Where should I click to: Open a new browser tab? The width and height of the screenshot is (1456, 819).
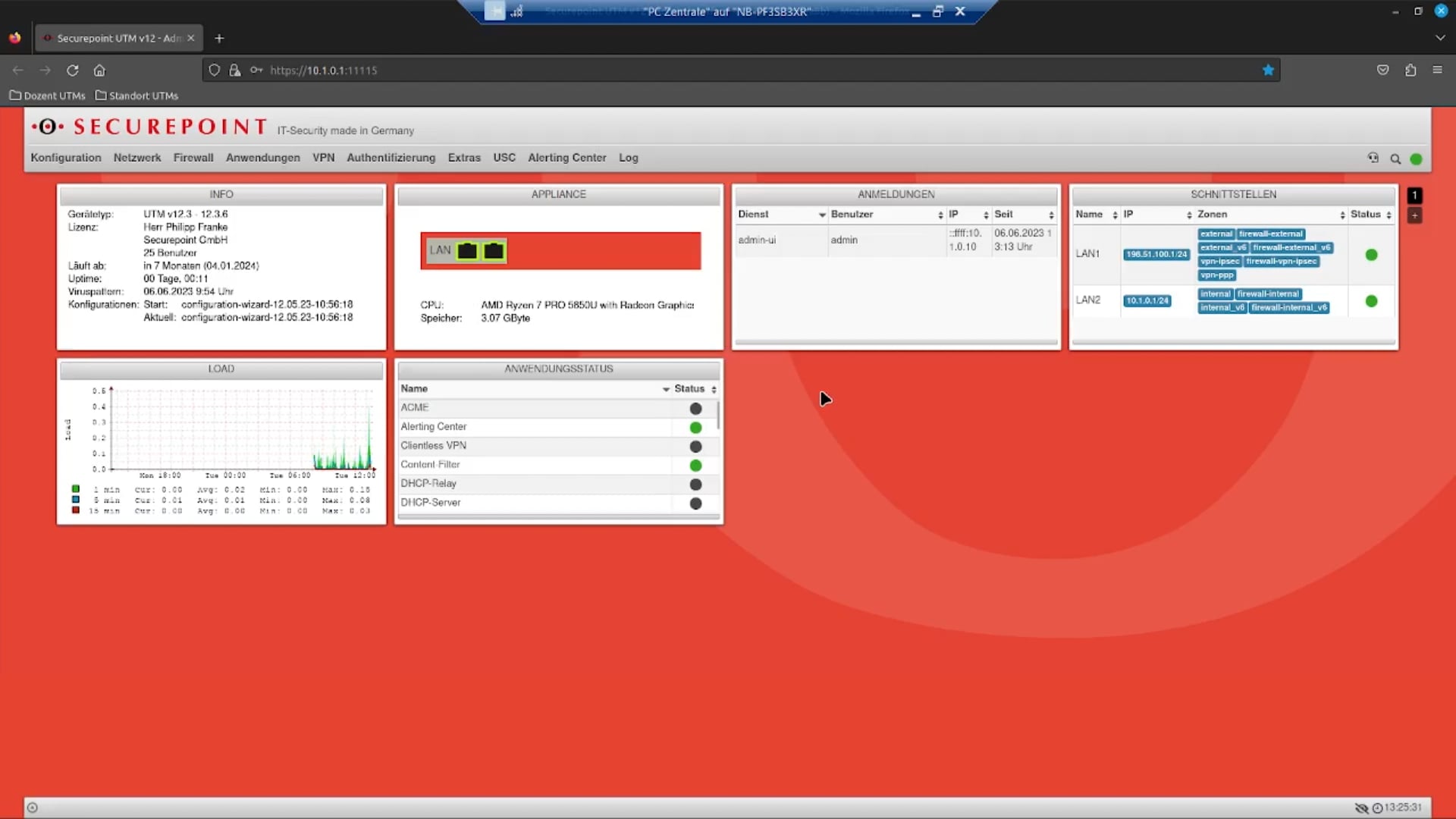[x=219, y=38]
